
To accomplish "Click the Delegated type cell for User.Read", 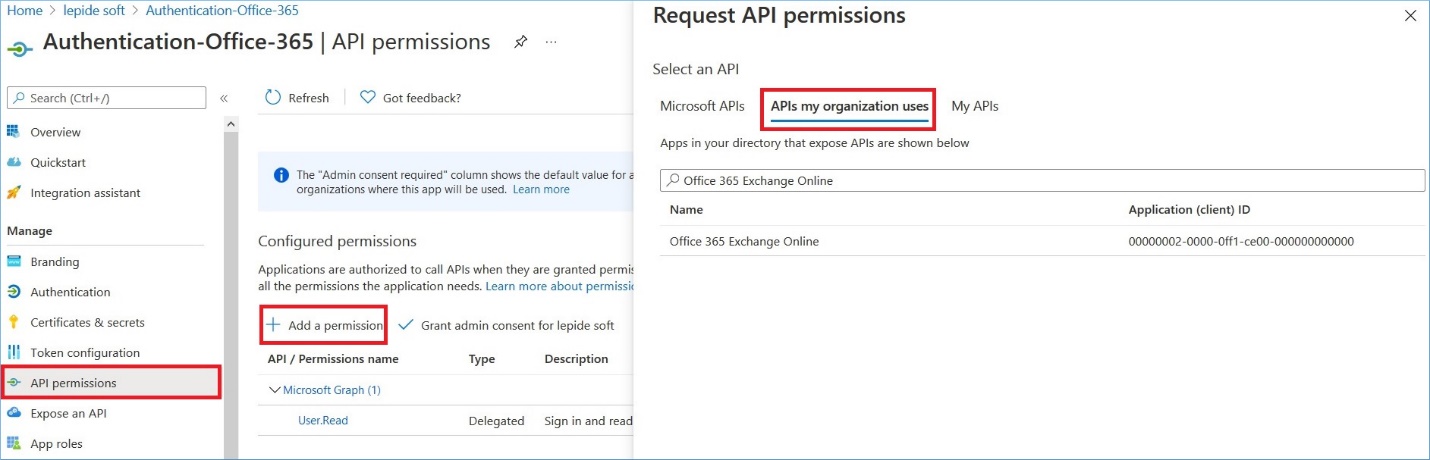I will [x=496, y=421].
